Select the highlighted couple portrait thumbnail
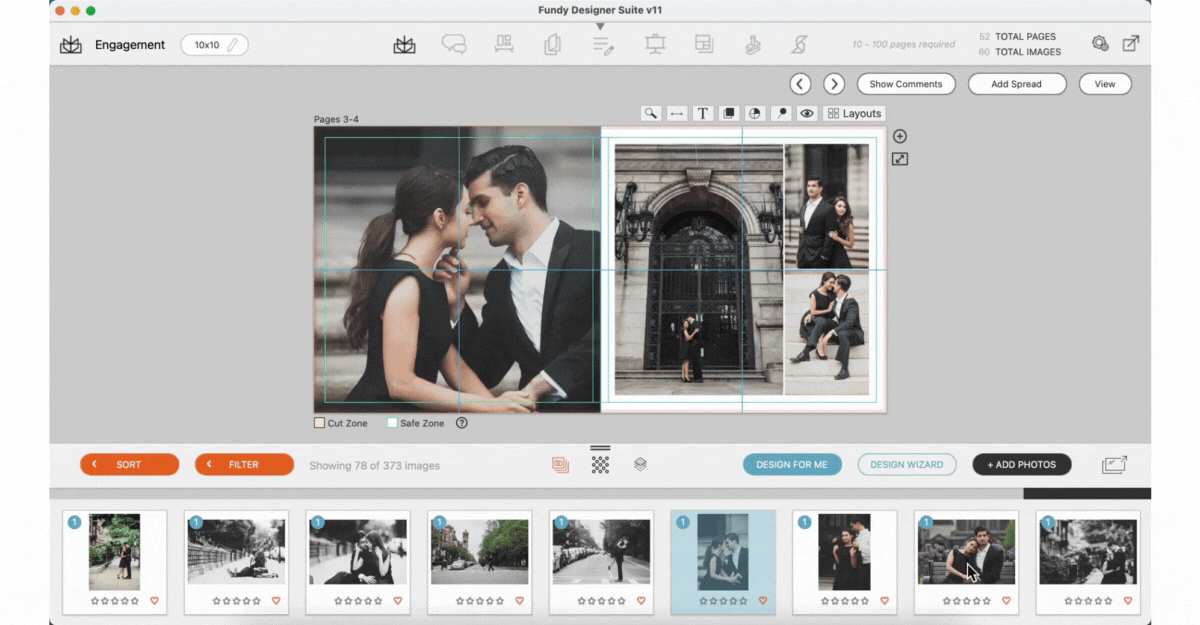Screen dimensions: 1200x625 [x=723, y=562]
